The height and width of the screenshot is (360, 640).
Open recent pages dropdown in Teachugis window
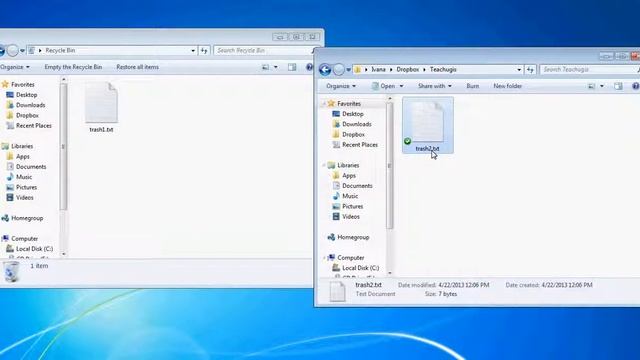348,70
